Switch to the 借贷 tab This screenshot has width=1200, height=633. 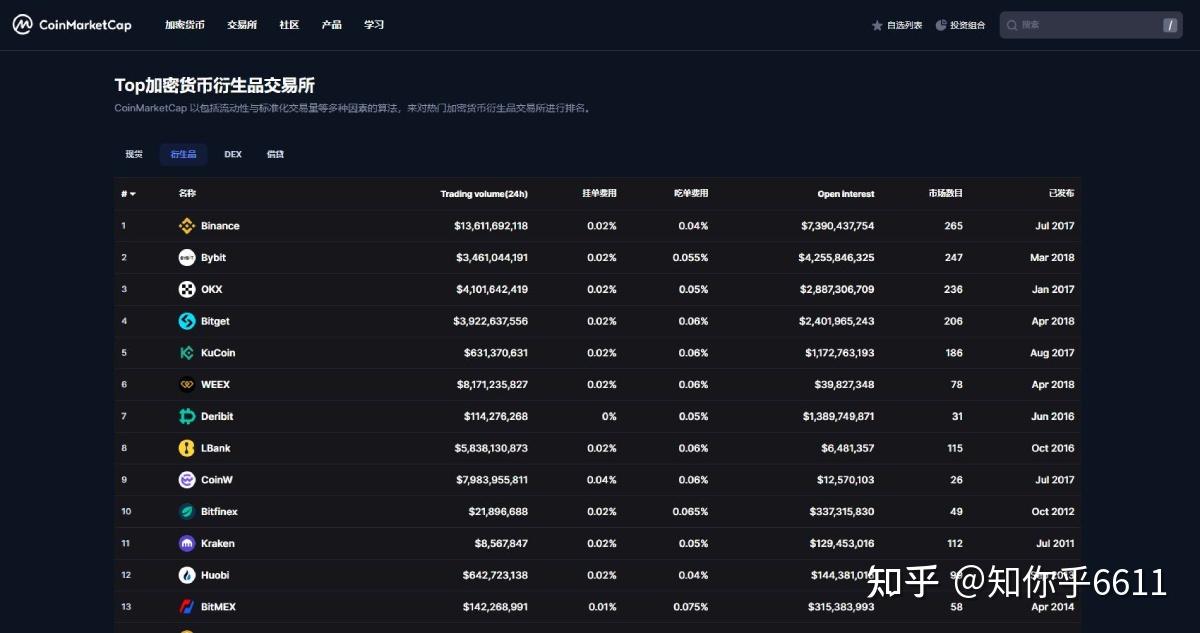click(275, 154)
